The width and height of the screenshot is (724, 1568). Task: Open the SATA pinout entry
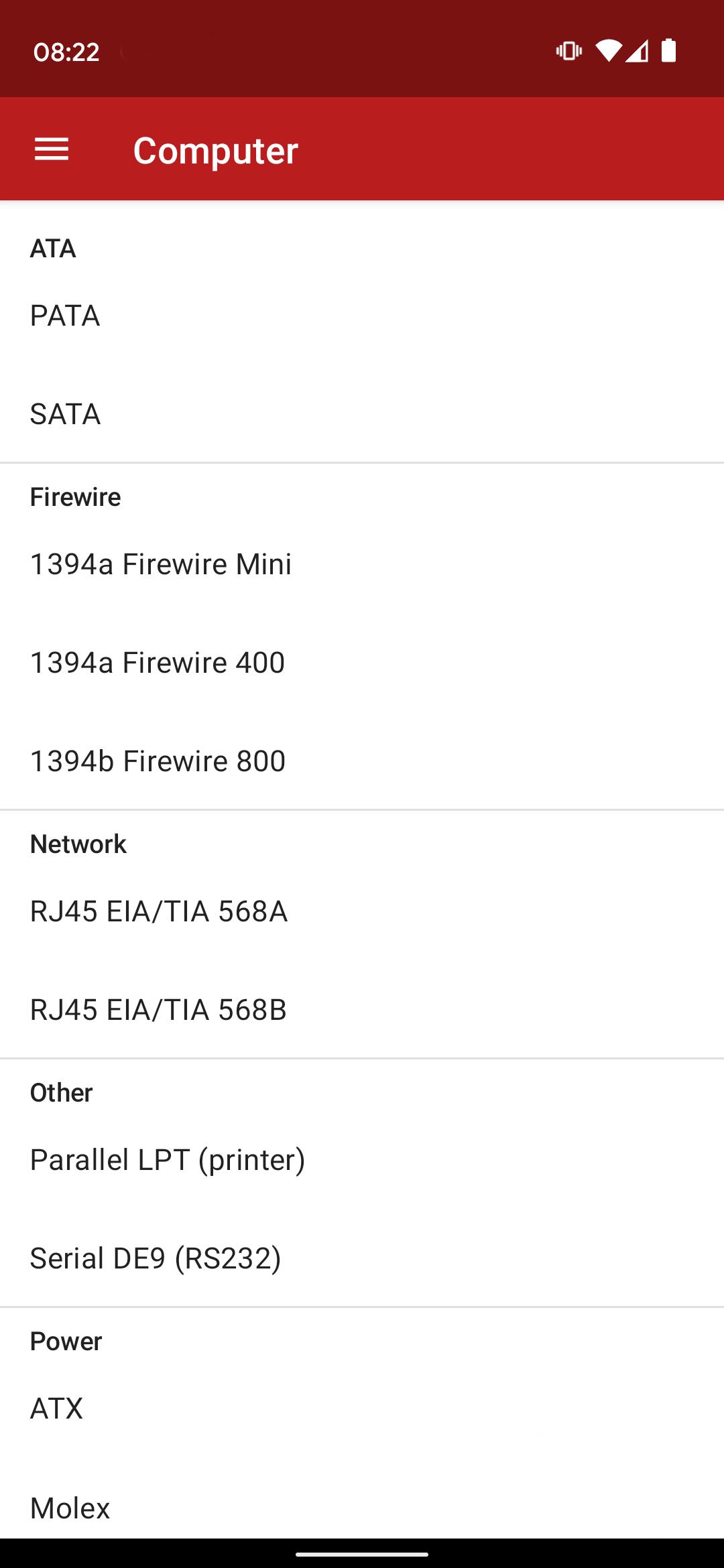coord(362,414)
